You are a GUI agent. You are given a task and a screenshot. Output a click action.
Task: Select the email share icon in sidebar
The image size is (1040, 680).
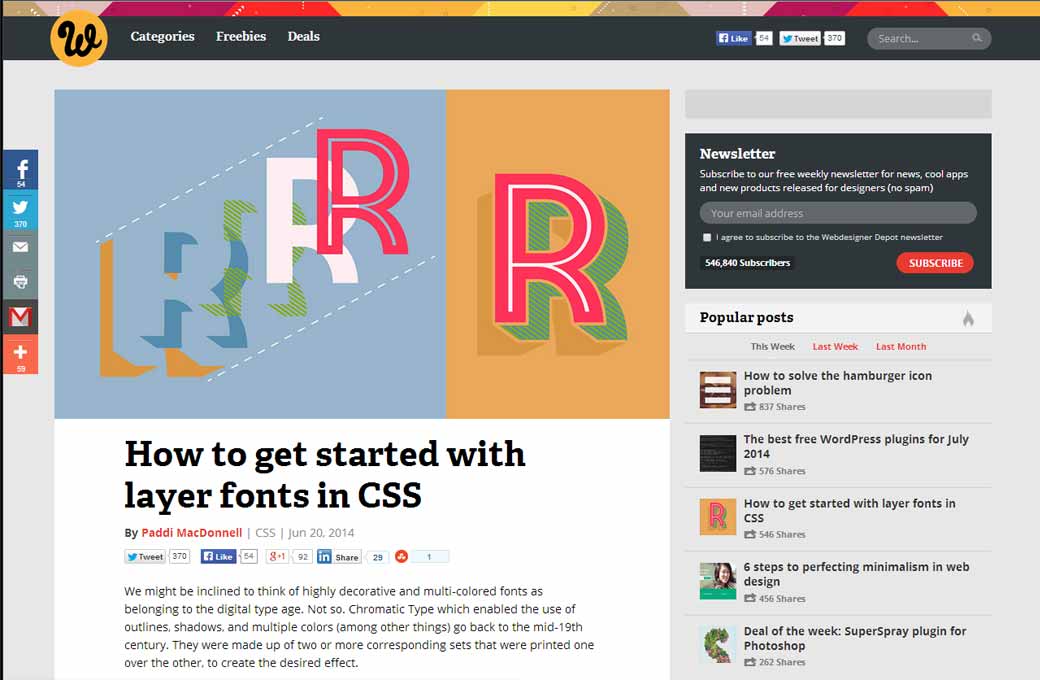20,245
